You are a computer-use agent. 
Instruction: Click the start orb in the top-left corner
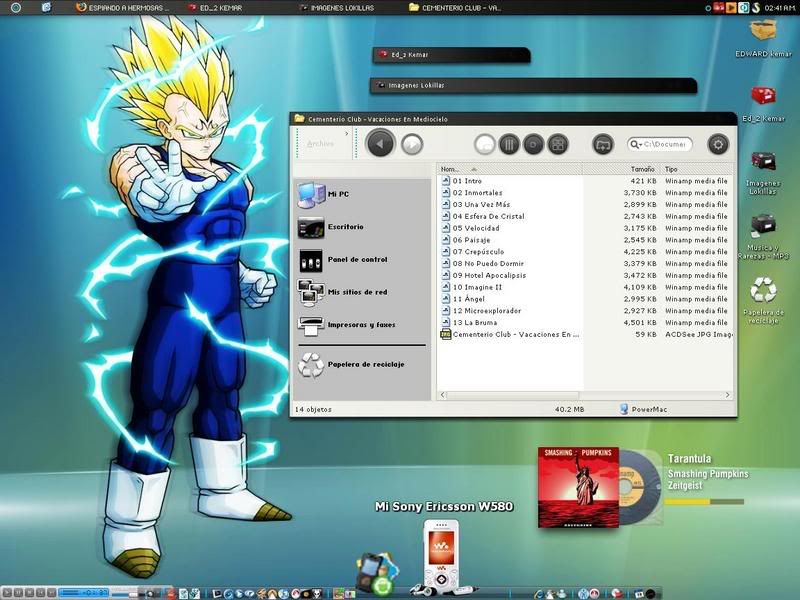(16, 8)
